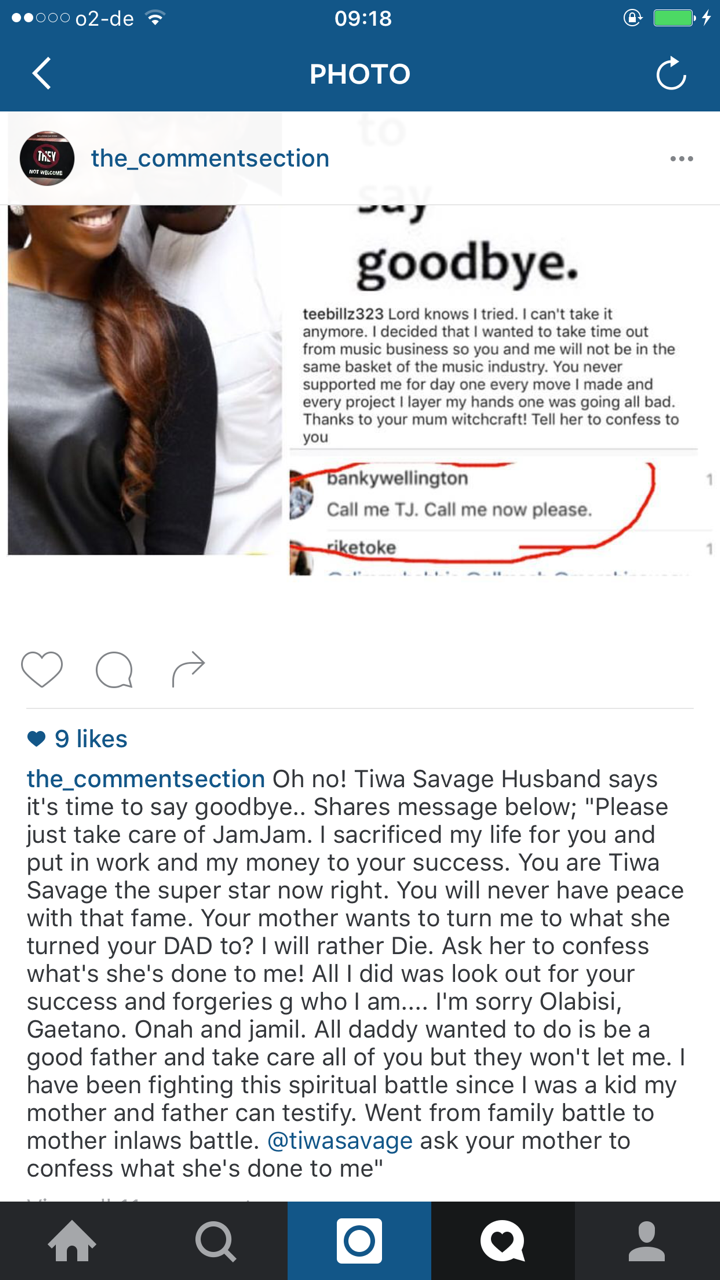Open comments with the speech bubble icon

click(x=114, y=670)
